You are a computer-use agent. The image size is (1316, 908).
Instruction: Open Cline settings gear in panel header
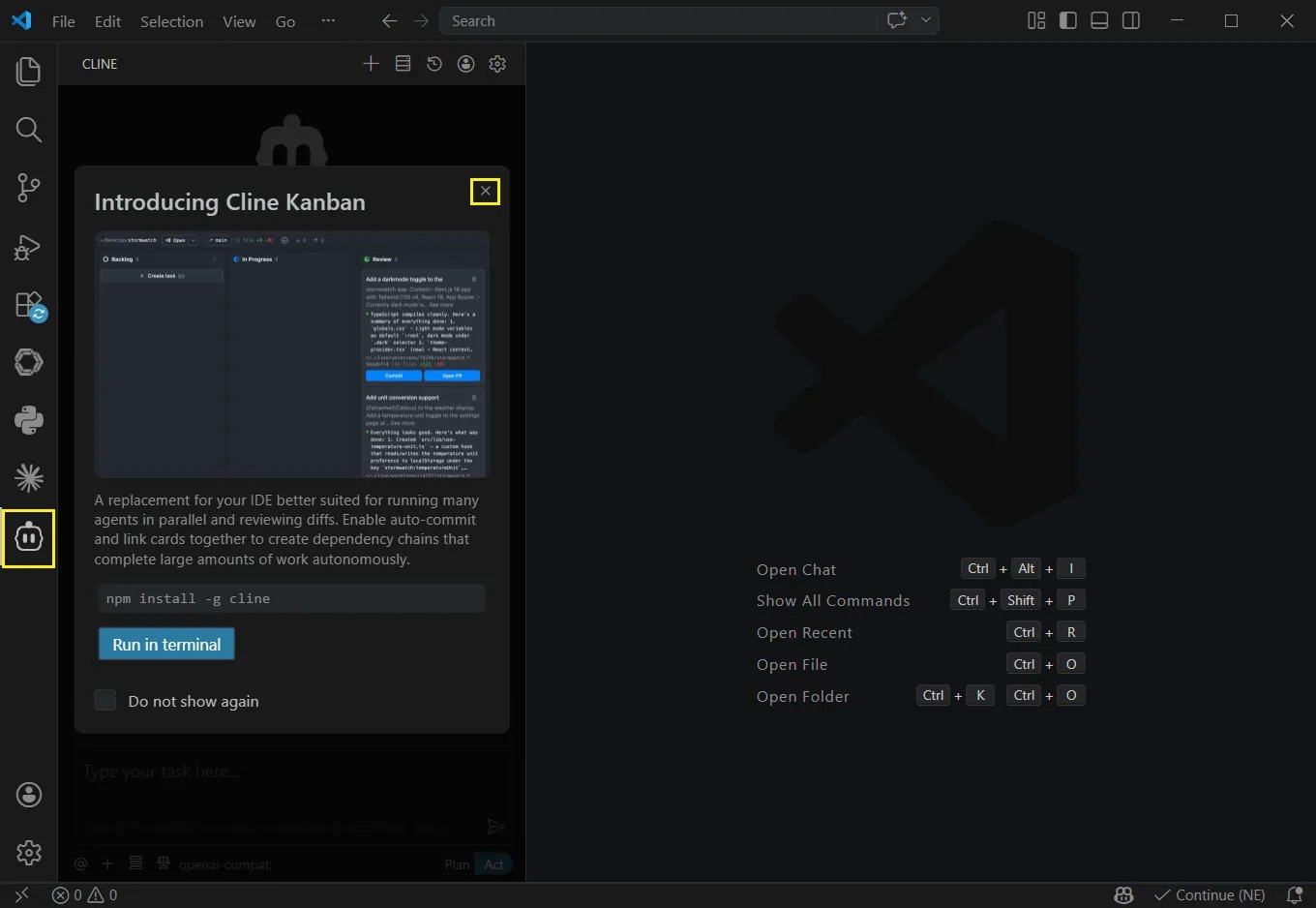(x=497, y=64)
